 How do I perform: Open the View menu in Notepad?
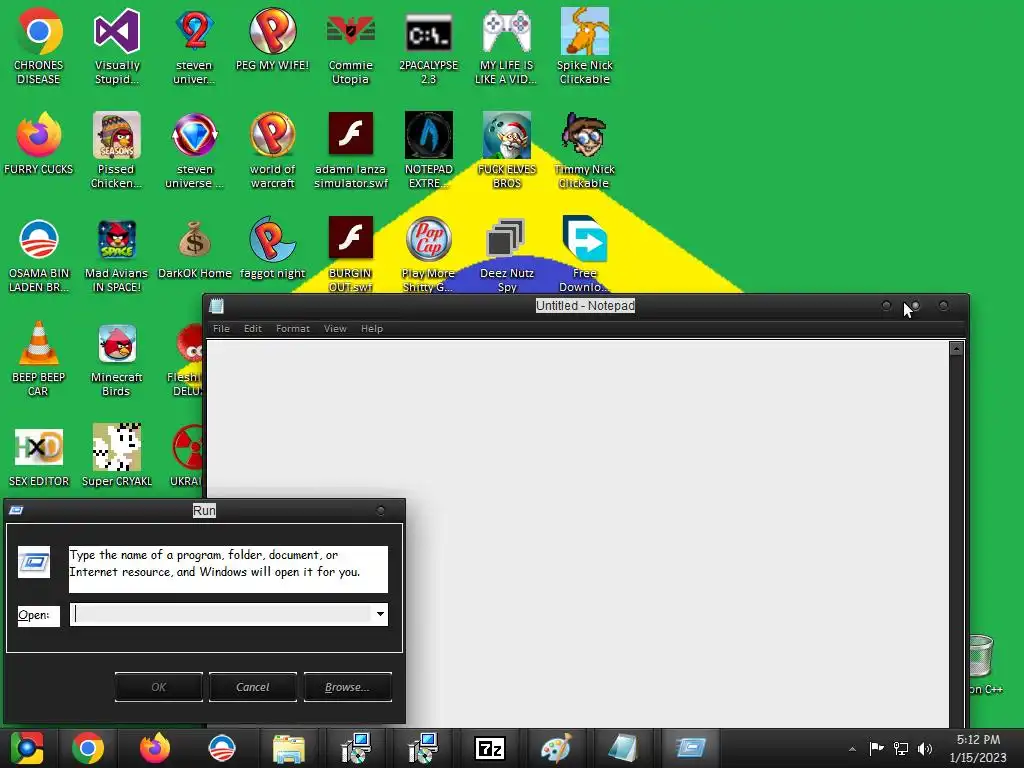335,328
